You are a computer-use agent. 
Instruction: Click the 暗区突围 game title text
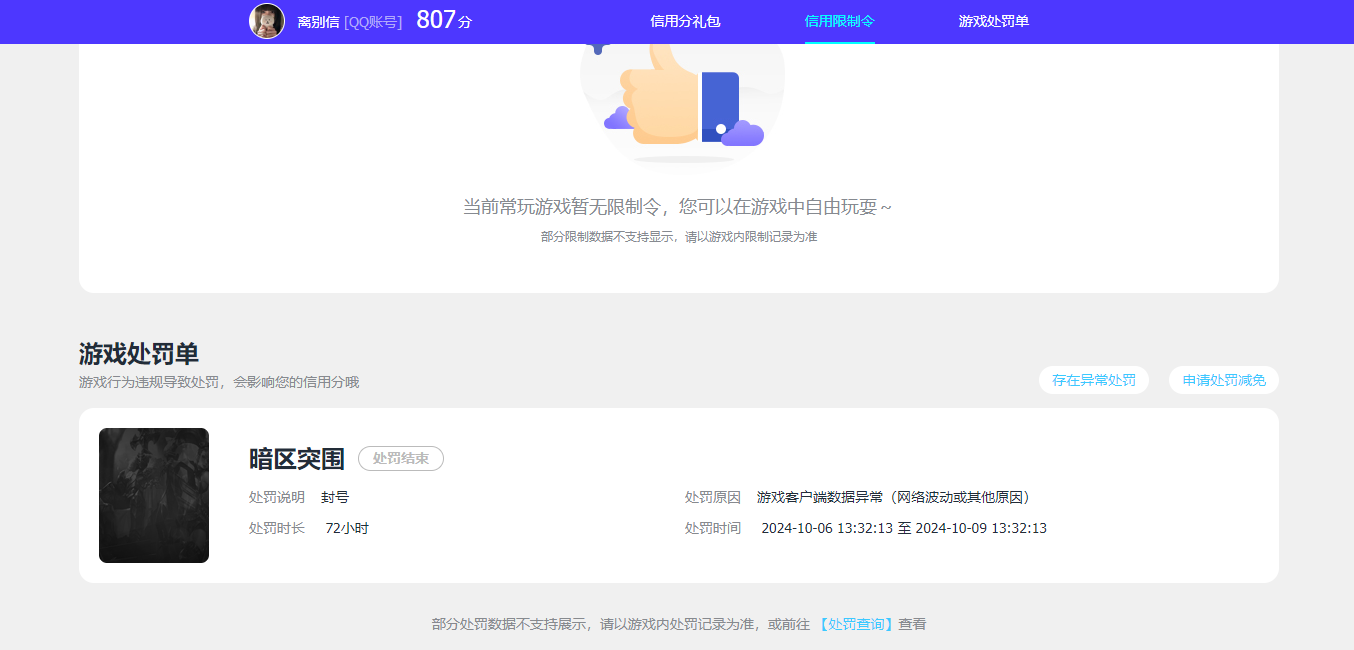tap(296, 458)
